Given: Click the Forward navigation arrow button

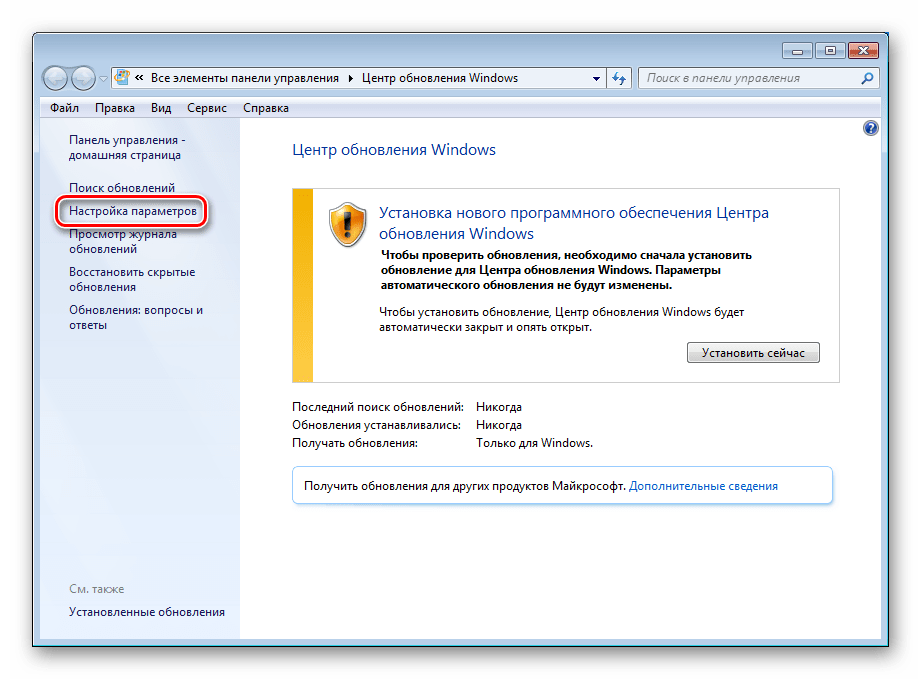Looking at the screenshot, I should [82, 78].
